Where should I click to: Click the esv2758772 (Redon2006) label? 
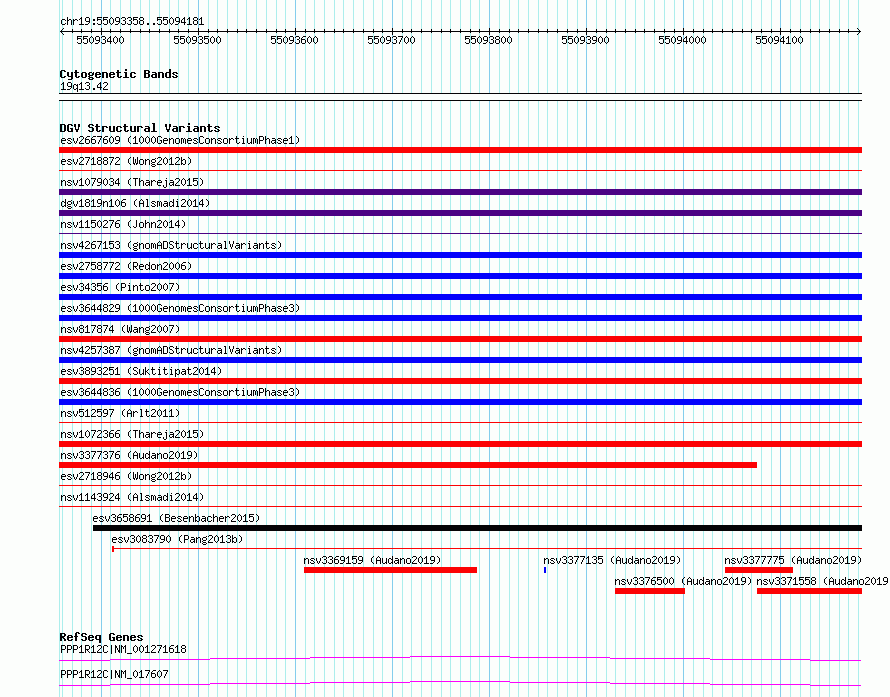[126, 266]
